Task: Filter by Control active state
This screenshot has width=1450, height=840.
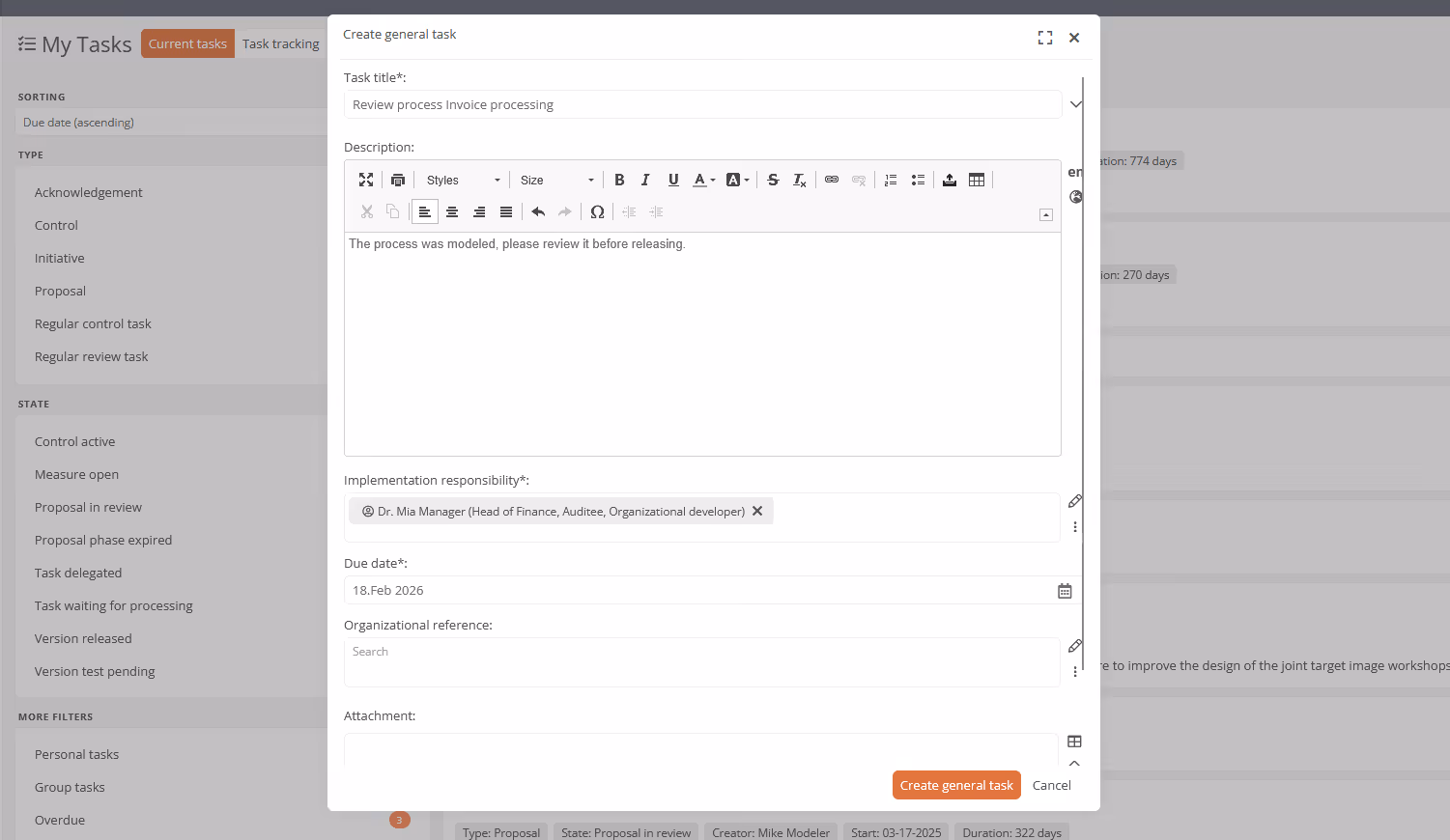Action: pos(74,441)
